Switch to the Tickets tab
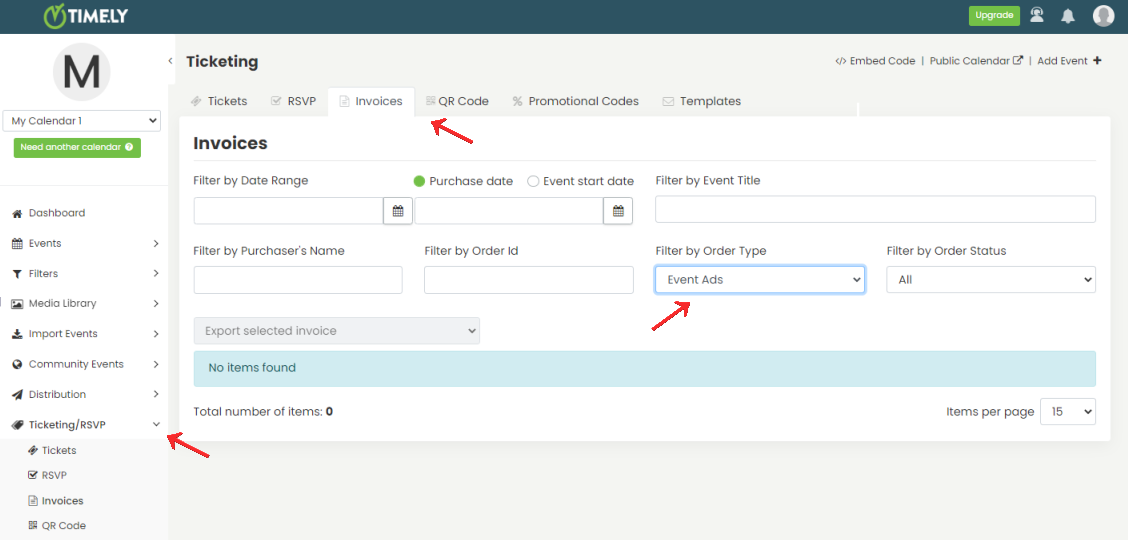 coord(219,101)
